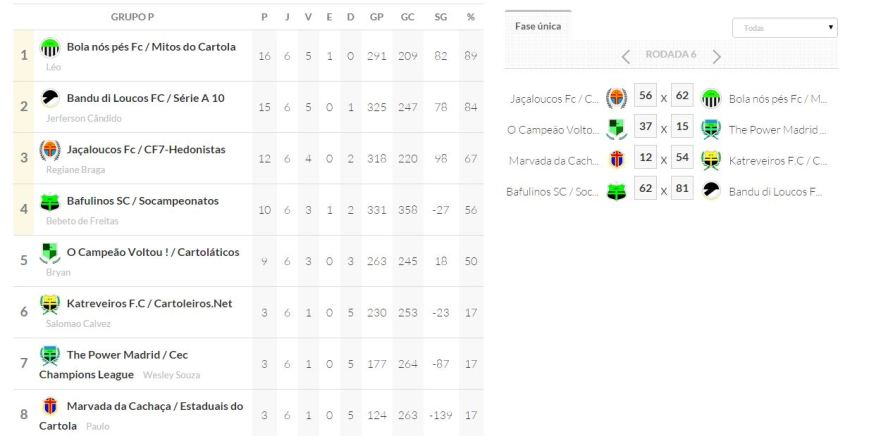Sort standings by P points column header
869x436 pixels.
(264, 17)
